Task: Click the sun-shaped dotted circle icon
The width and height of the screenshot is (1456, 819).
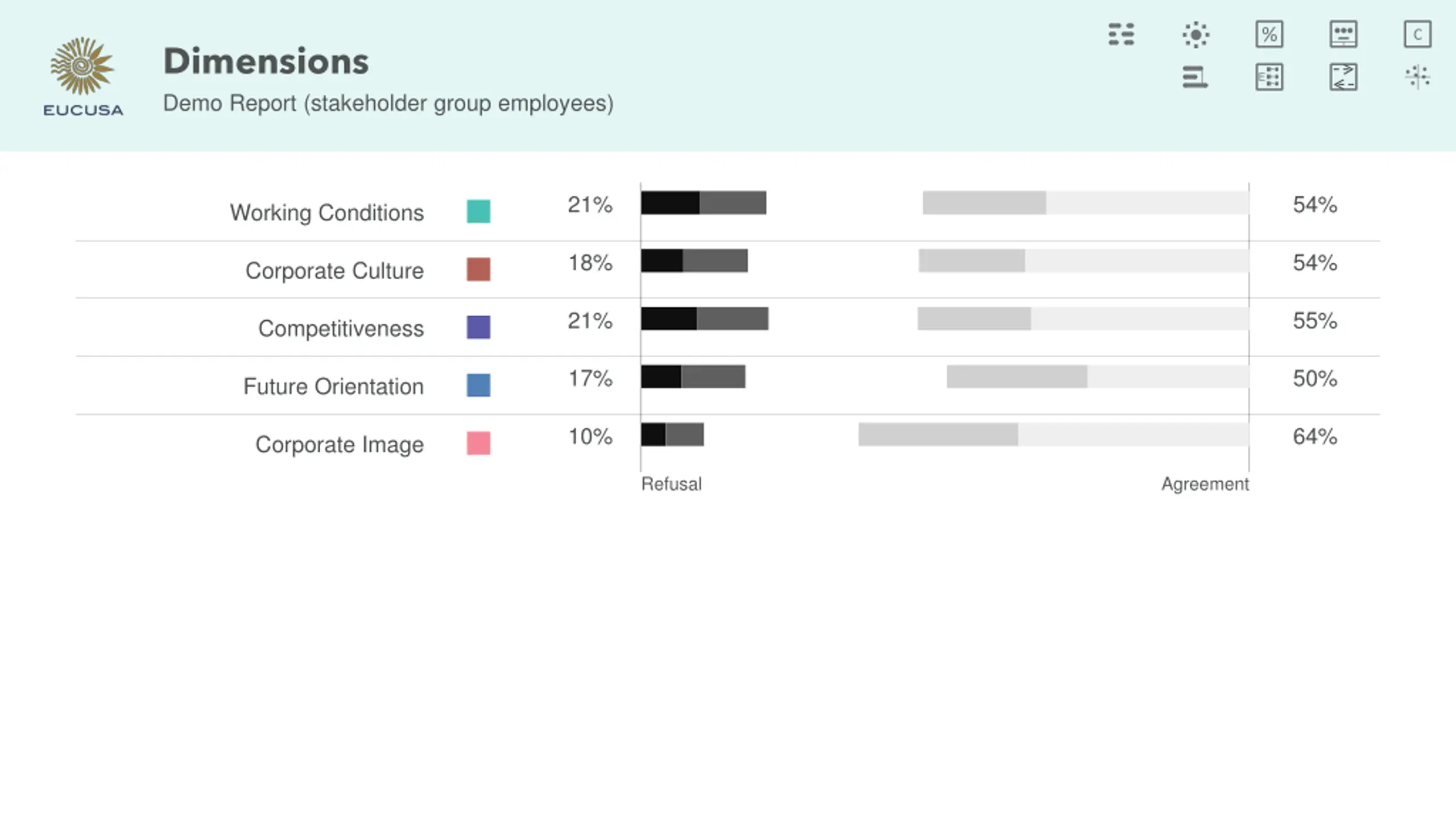Action: (x=1196, y=34)
